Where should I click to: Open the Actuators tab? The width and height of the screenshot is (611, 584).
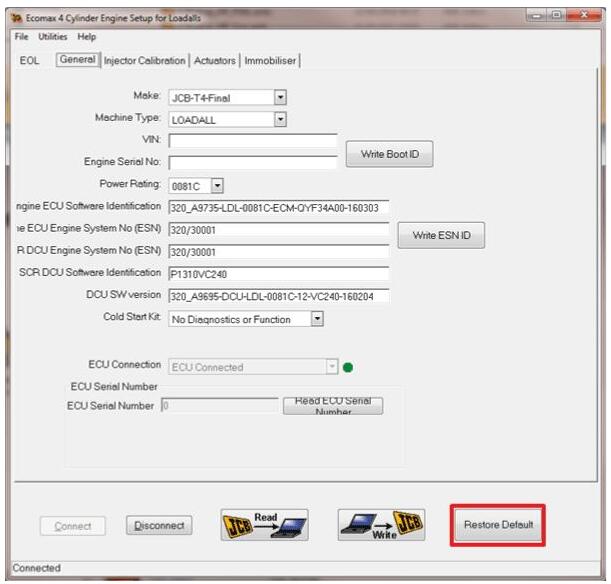215,61
